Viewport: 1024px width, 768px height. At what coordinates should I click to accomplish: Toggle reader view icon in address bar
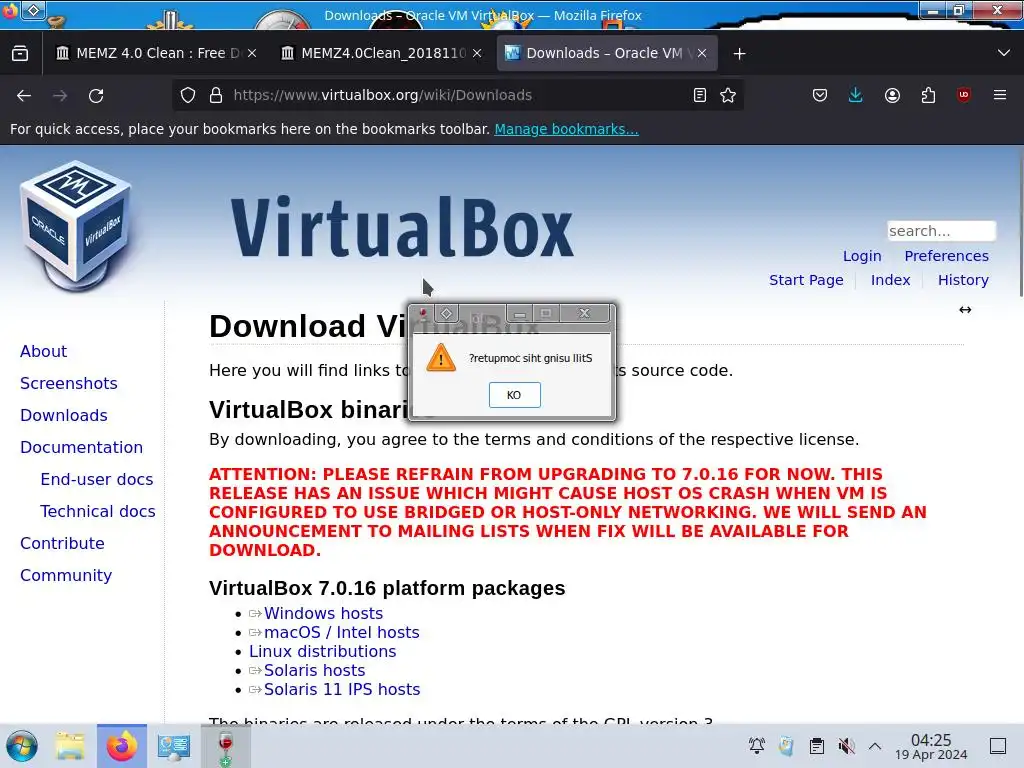tap(699, 95)
